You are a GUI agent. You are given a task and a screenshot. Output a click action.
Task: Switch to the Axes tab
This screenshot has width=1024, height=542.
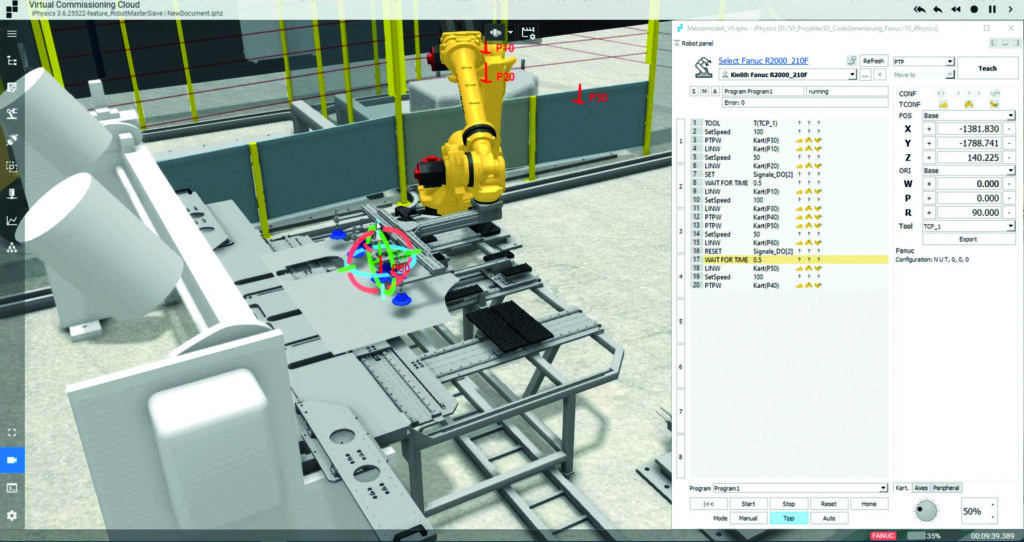(920, 488)
